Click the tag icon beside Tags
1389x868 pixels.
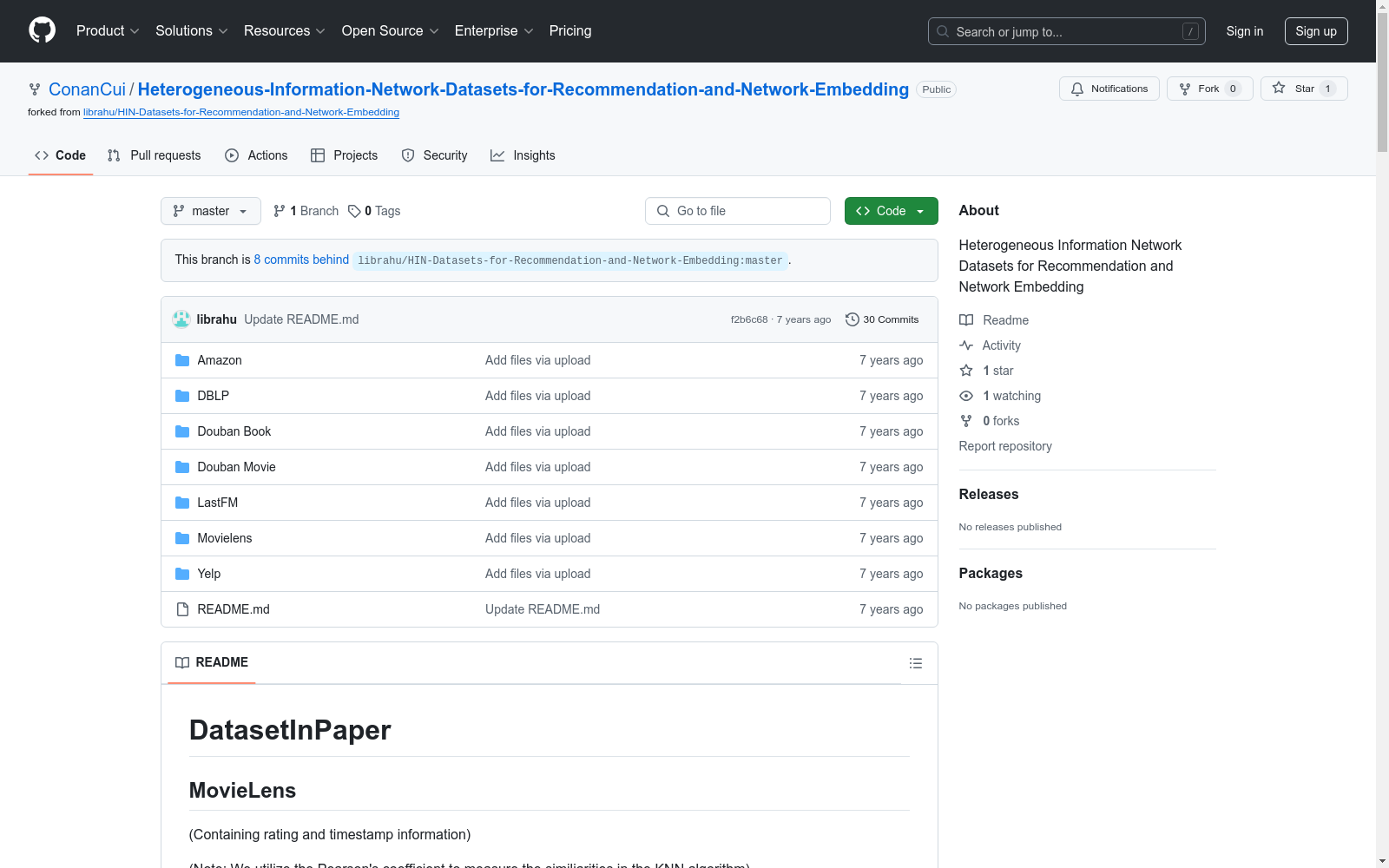[354, 211]
